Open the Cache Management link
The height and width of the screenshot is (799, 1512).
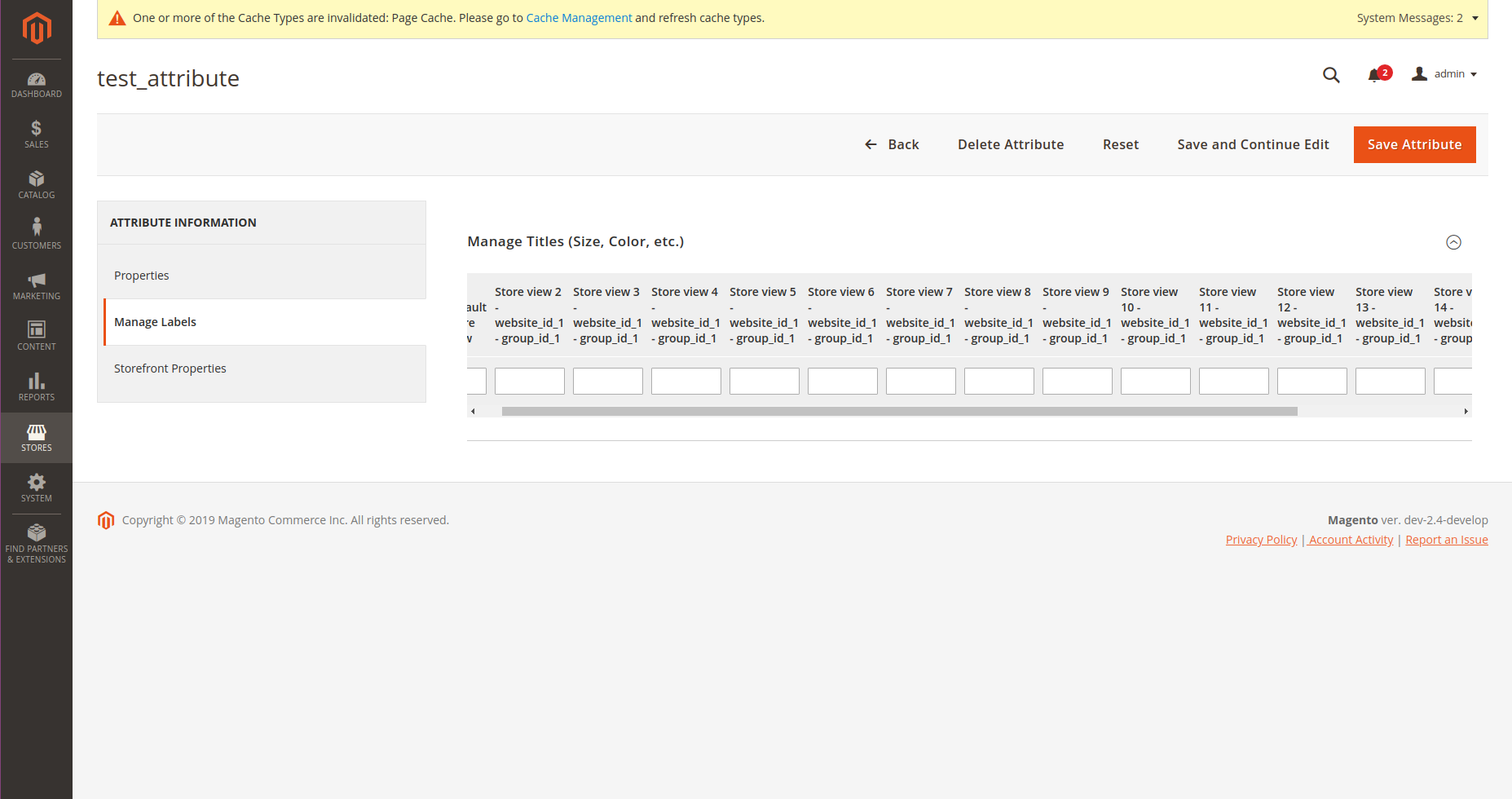579,17
